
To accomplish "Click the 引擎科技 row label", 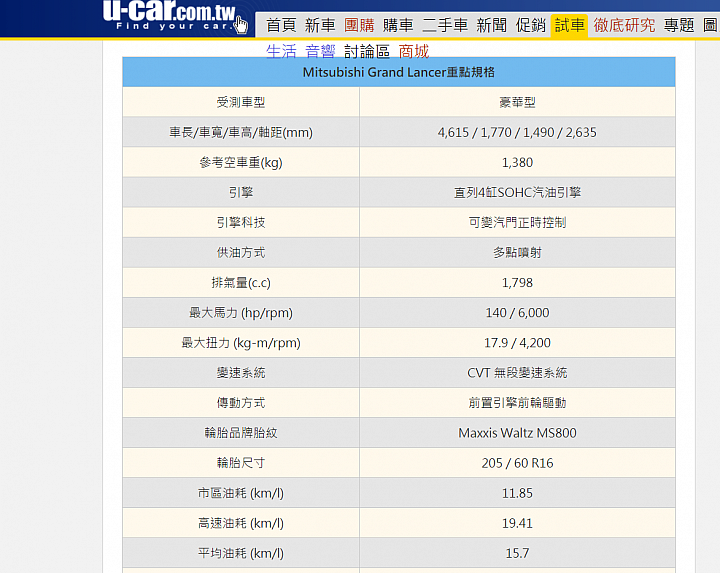I will pyautogui.click(x=241, y=223).
